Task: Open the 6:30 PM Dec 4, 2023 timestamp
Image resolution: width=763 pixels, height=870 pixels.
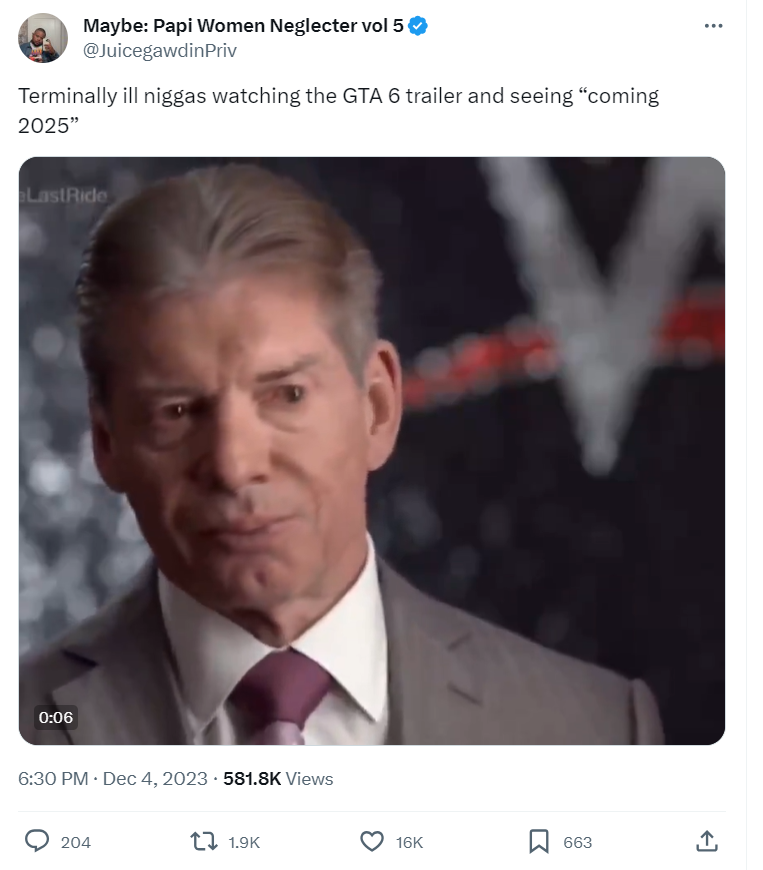Action: click(113, 778)
